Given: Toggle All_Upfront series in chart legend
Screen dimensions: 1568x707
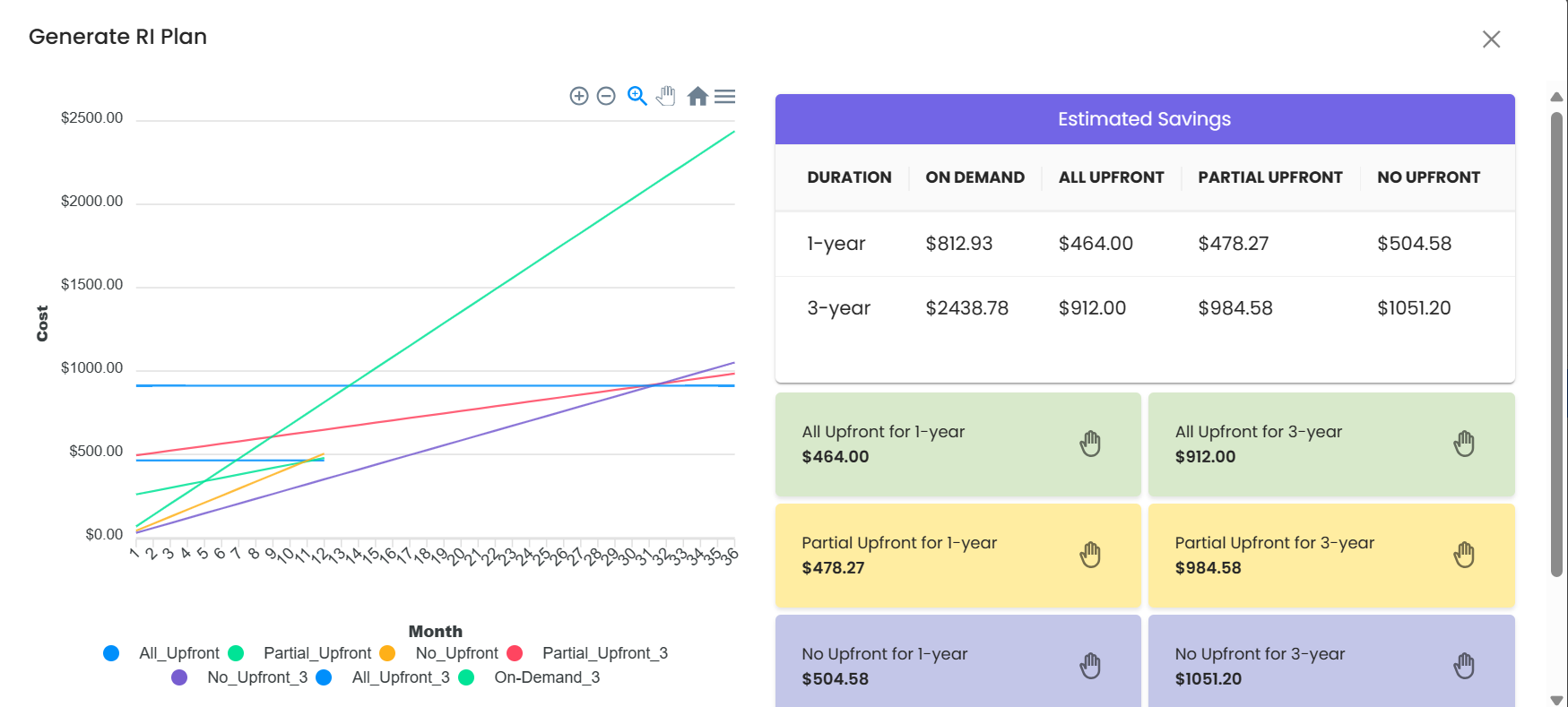Looking at the screenshot, I should (x=178, y=653).
